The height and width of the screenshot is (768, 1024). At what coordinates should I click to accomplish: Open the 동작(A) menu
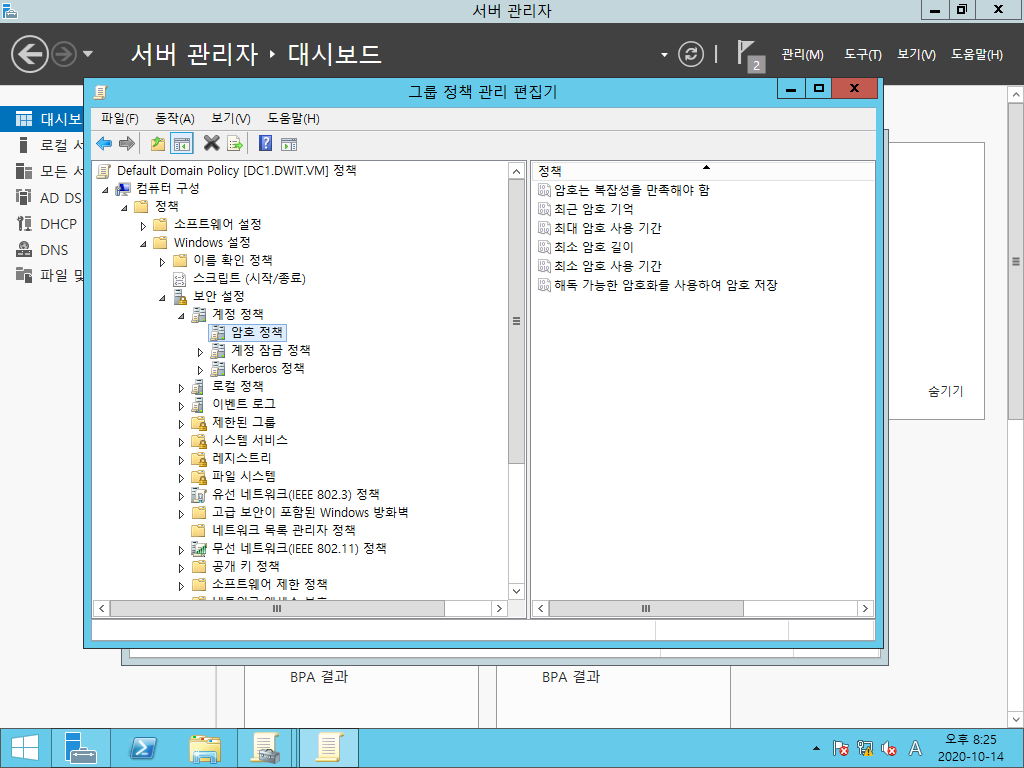pos(174,118)
